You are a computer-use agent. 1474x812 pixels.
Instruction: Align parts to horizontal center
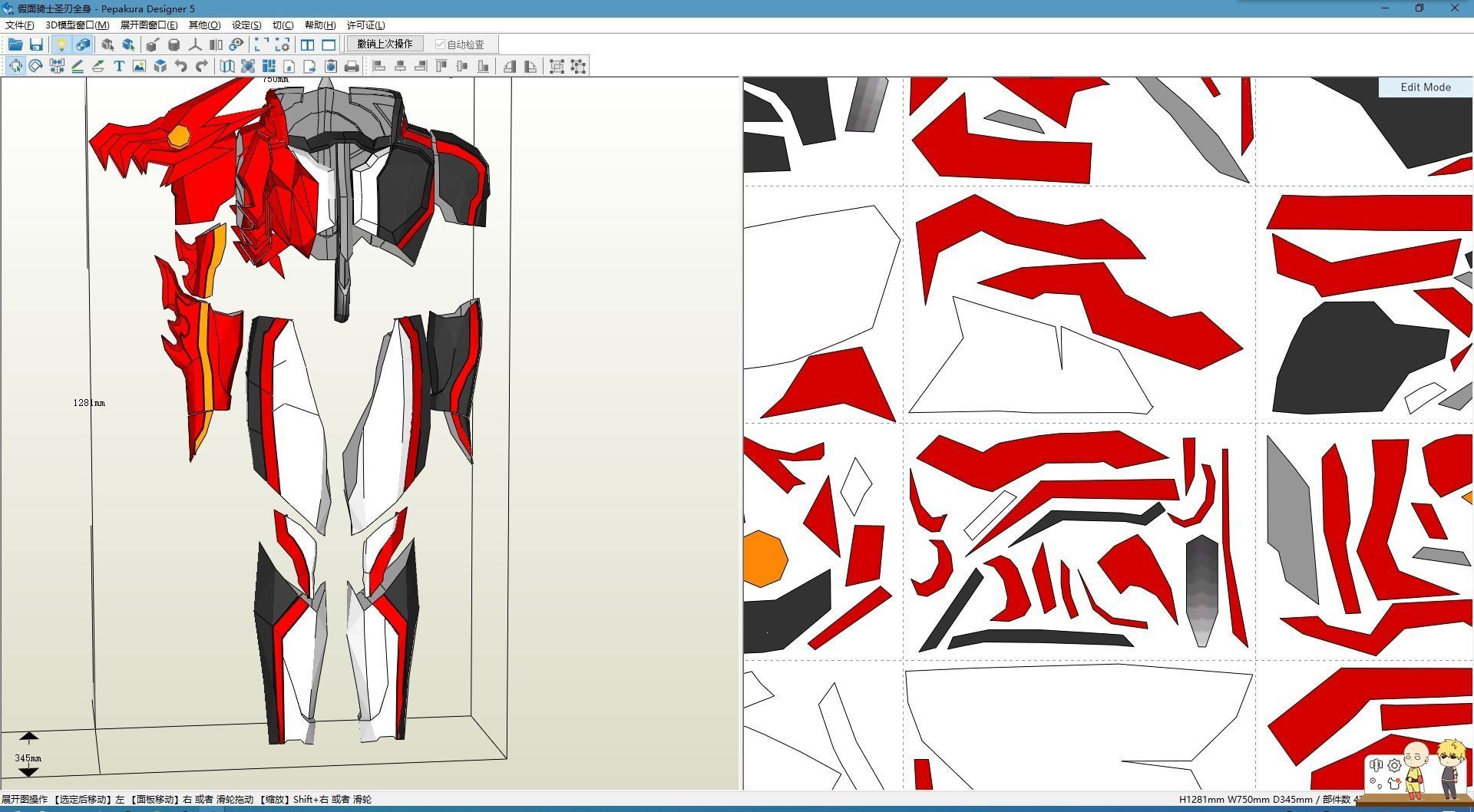tap(400, 67)
